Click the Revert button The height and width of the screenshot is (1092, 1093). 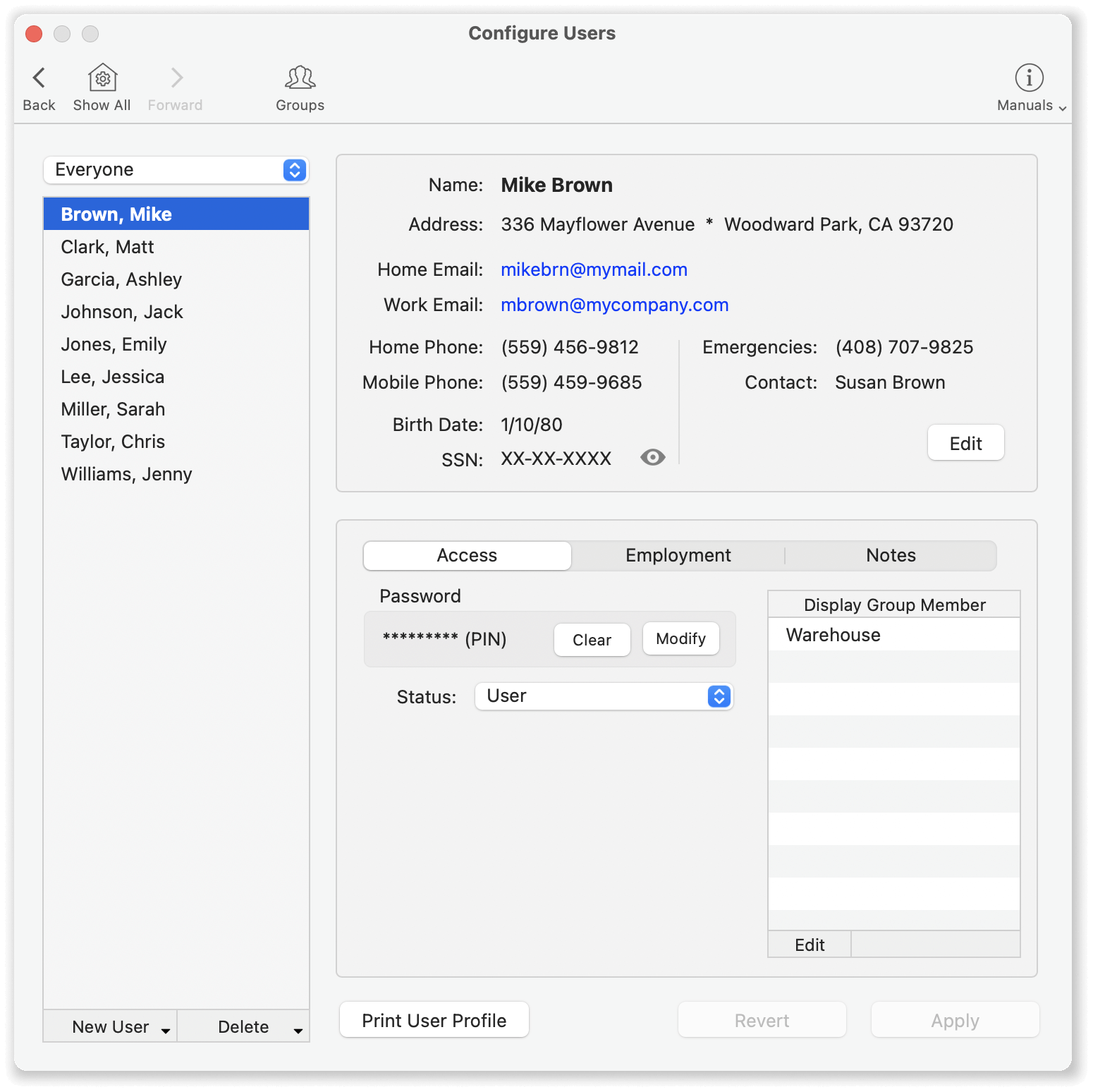click(x=762, y=1020)
